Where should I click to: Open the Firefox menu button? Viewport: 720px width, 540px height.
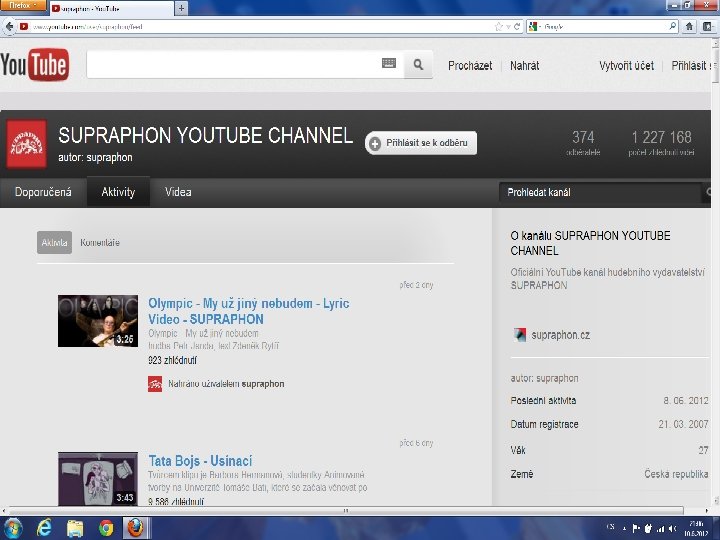click(x=23, y=5)
